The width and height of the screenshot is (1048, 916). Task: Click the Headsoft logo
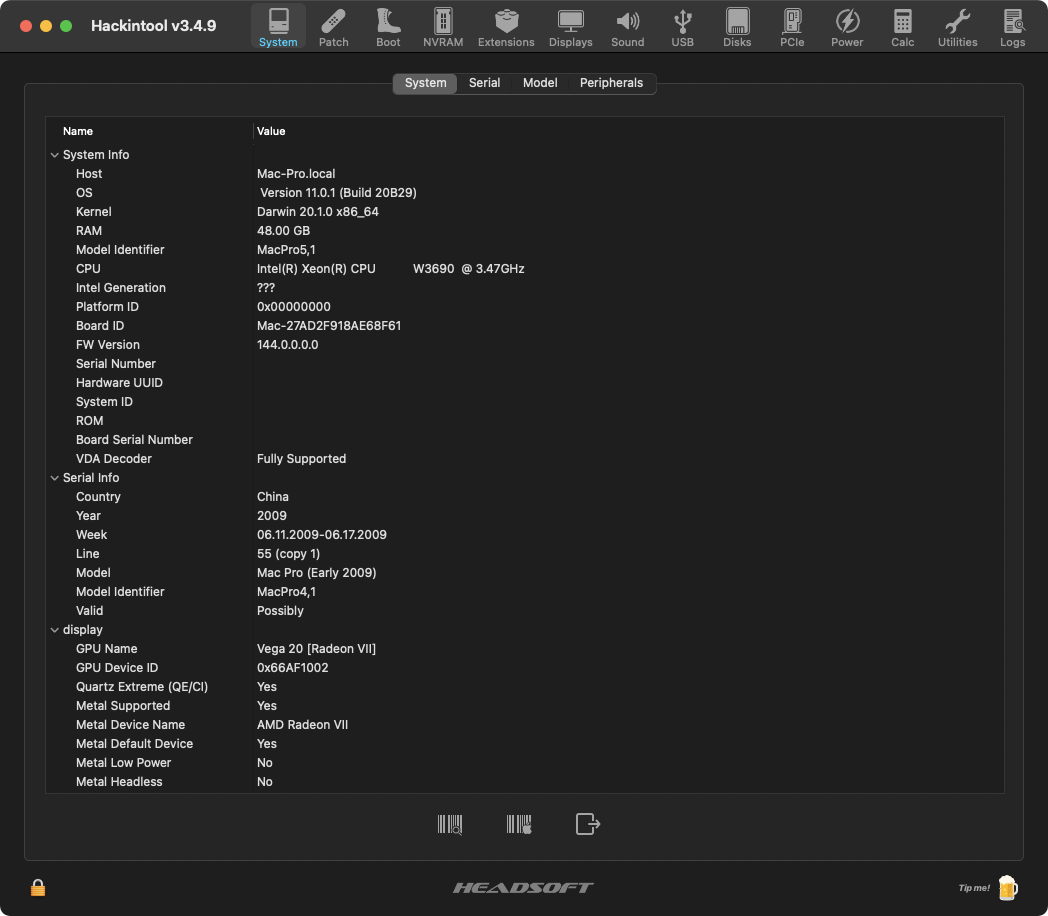tap(523, 887)
